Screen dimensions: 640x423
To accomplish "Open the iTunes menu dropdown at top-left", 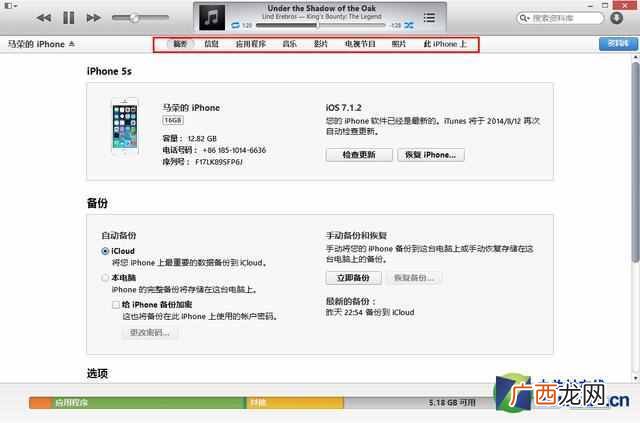I will pyautogui.click(x=11, y=6).
